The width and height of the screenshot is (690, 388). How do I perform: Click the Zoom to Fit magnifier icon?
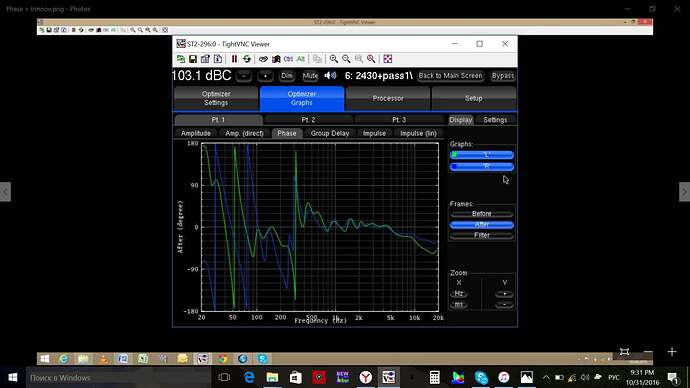point(371,59)
